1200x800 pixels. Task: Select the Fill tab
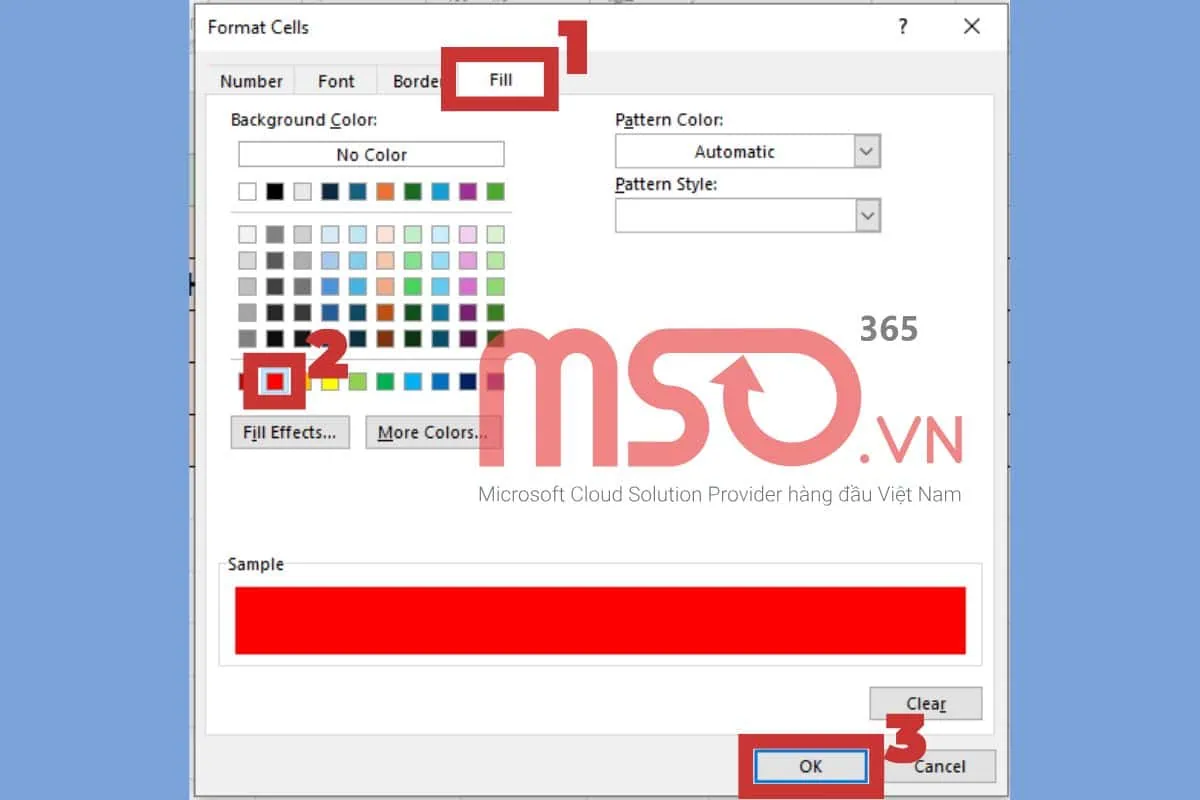[x=501, y=79]
